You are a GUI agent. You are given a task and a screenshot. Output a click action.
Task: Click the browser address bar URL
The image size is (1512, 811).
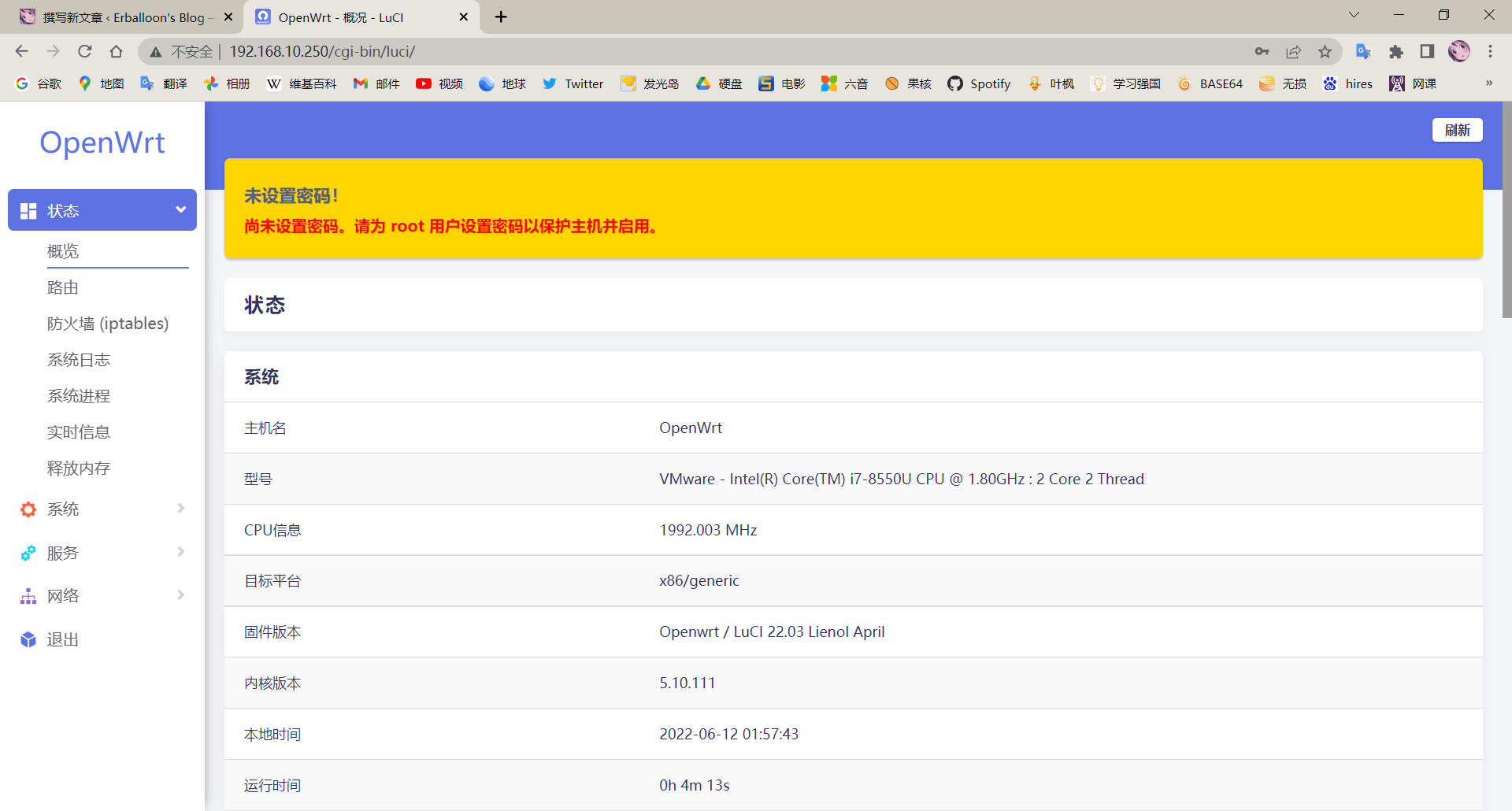[x=323, y=51]
